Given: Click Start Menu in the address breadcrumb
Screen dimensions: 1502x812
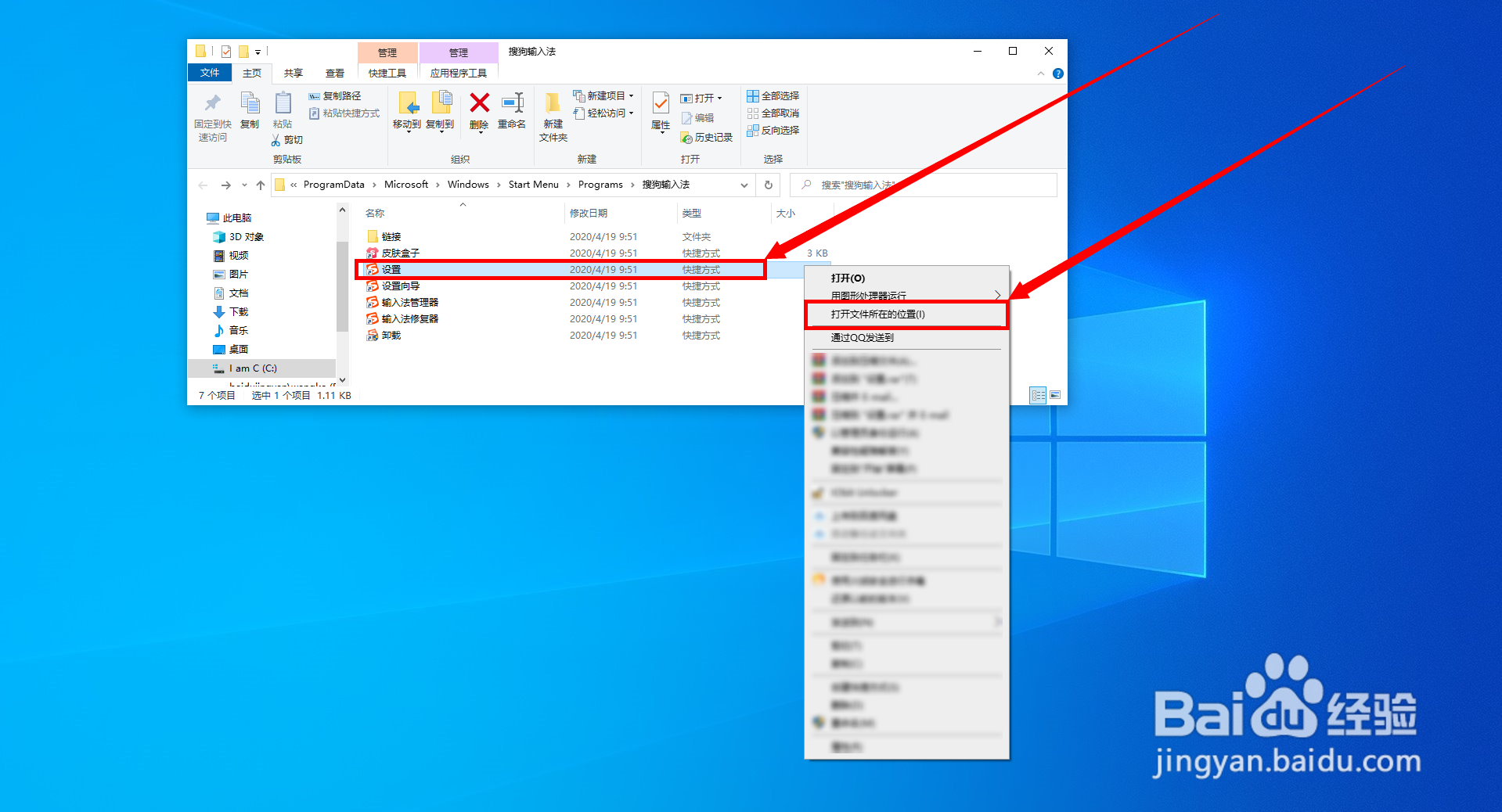Looking at the screenshot, I should [534, 185].
